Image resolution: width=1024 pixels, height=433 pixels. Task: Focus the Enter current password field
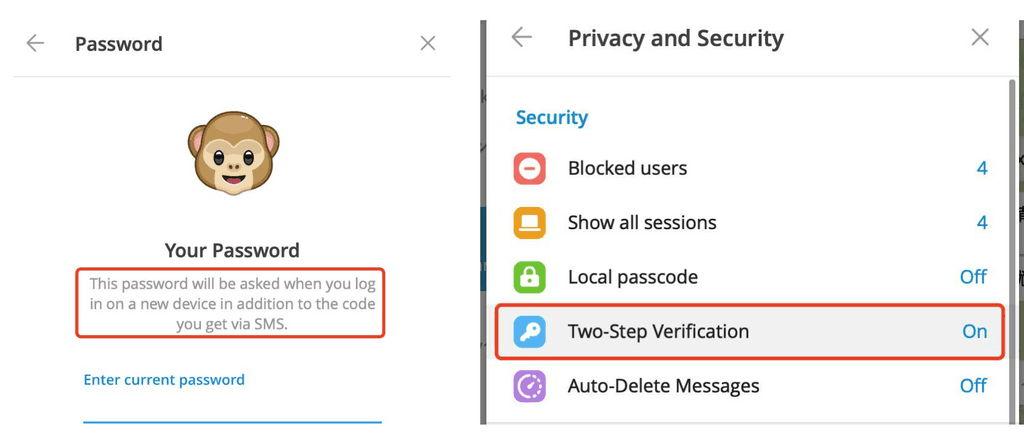232,397
